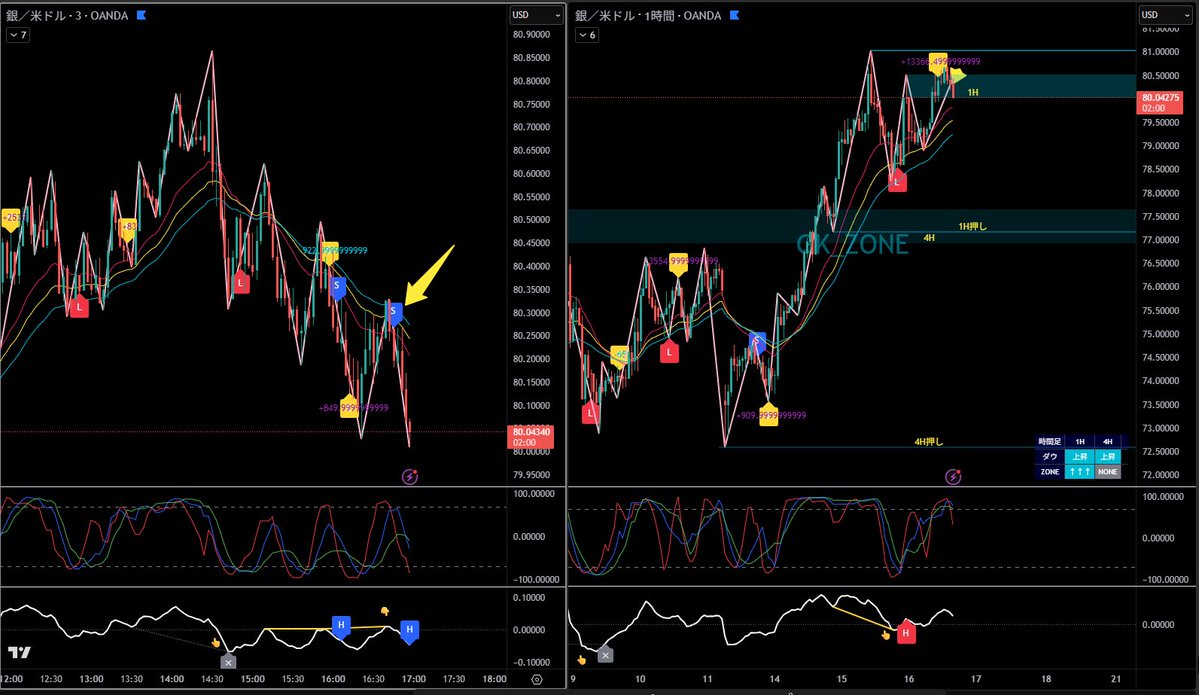Click the 4H押し label on 1時間 chart
The width and height of the screenshot is (1199, 695).
pyautogui.click(x=929, y=442)
